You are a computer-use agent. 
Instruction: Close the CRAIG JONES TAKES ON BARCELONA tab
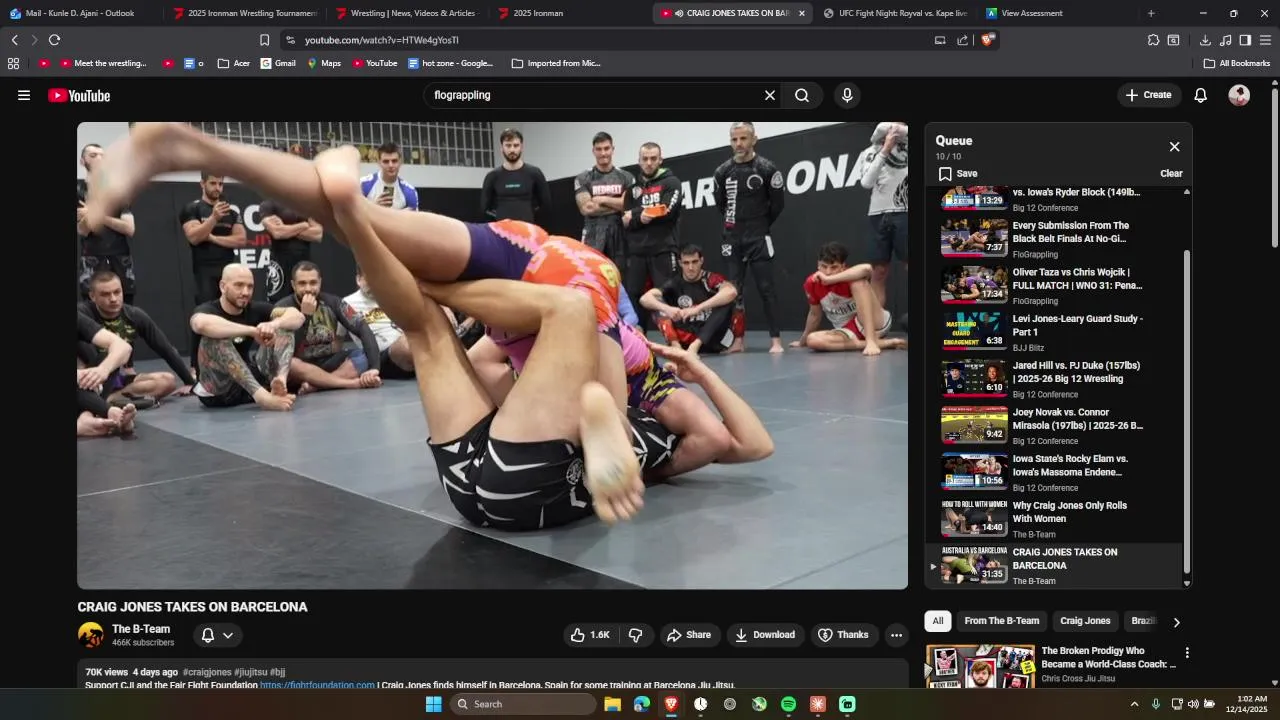point(801,13)
